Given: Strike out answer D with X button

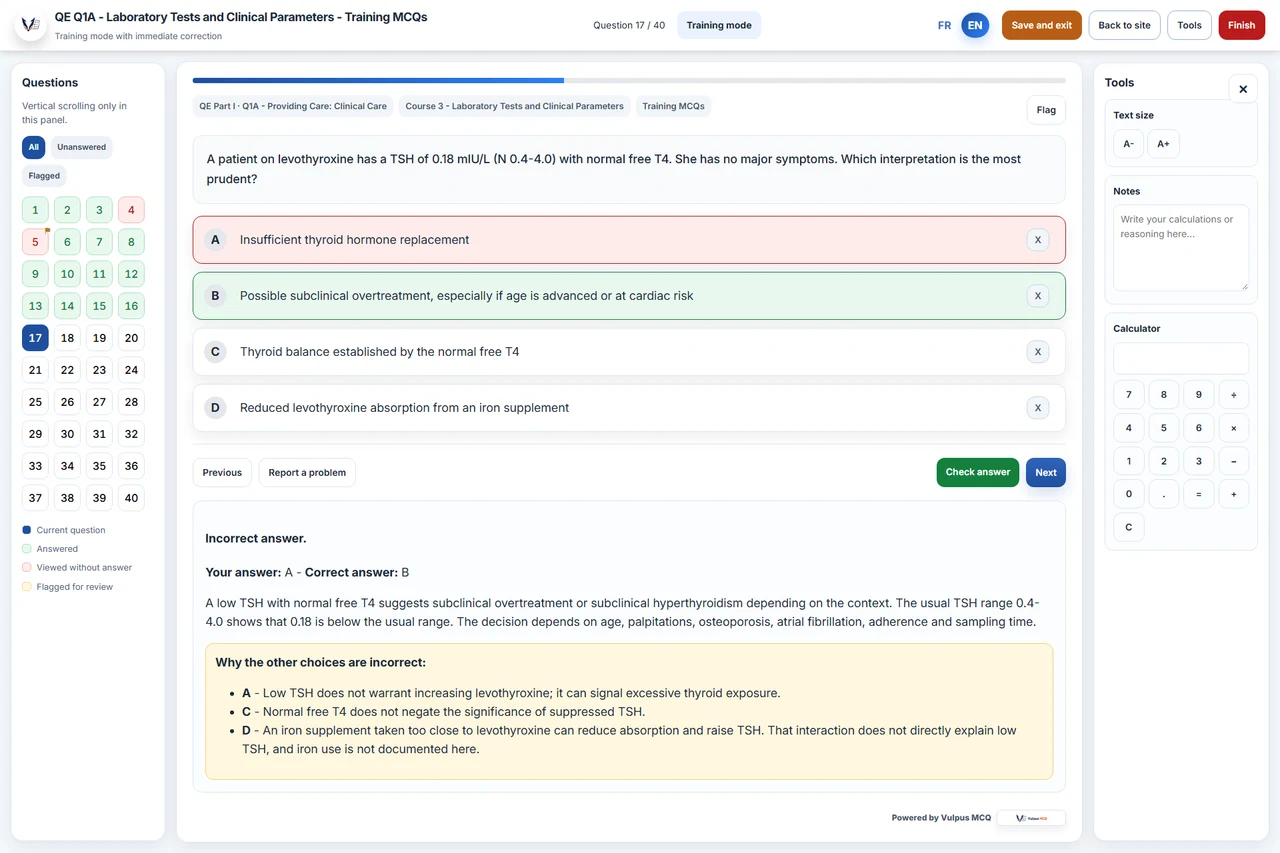Looking at the screenshot, I should pos(1038,408).
